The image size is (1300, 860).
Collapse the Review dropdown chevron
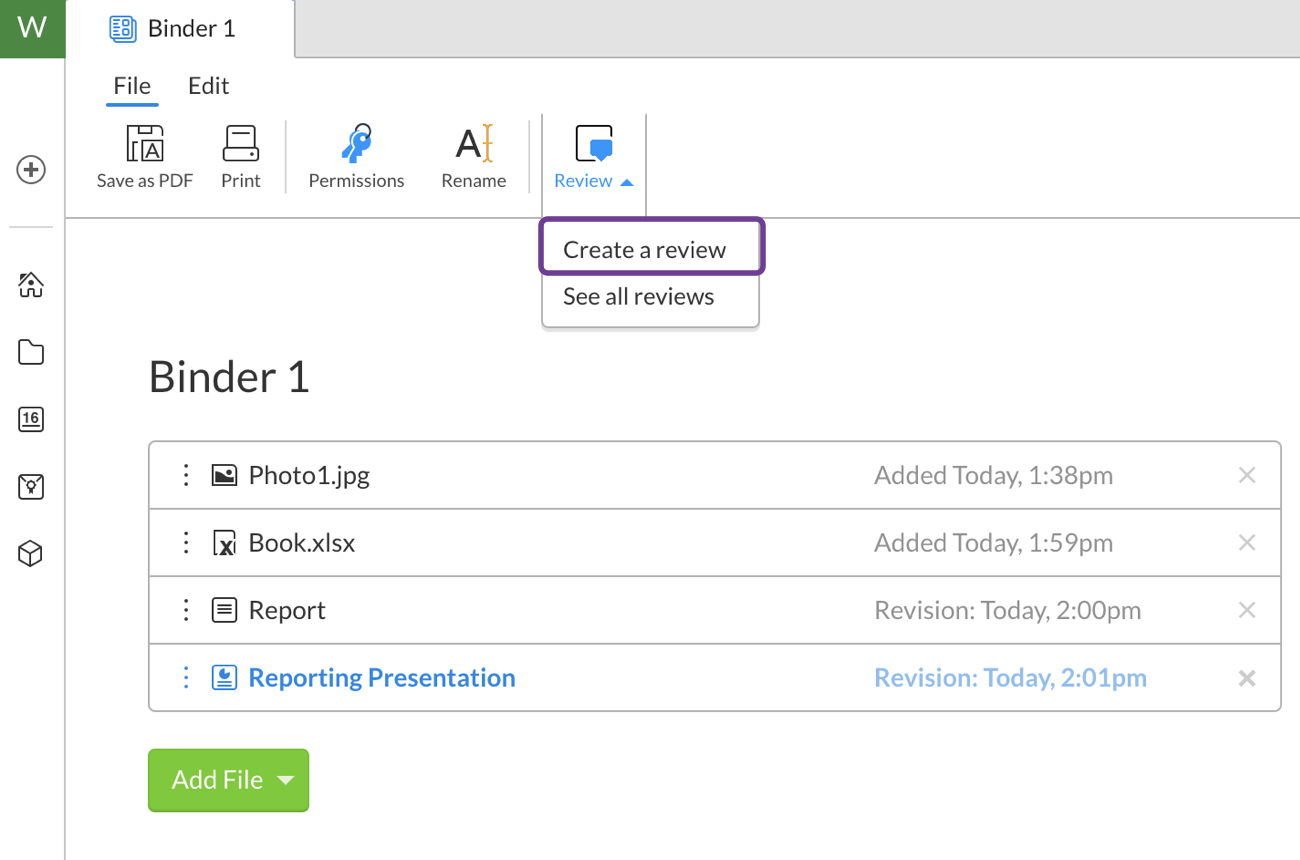[x=628, y=182]
